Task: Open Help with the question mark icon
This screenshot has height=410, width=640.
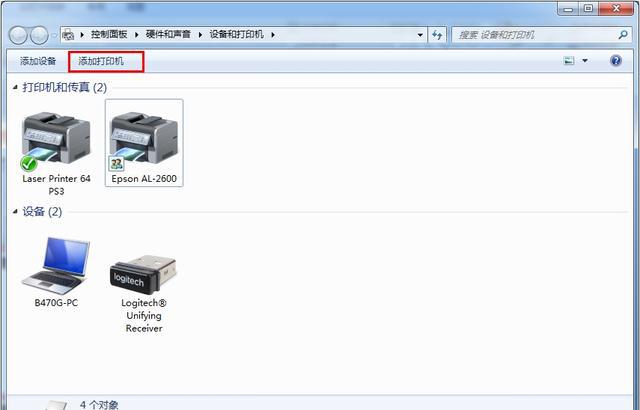Action: 616,61
